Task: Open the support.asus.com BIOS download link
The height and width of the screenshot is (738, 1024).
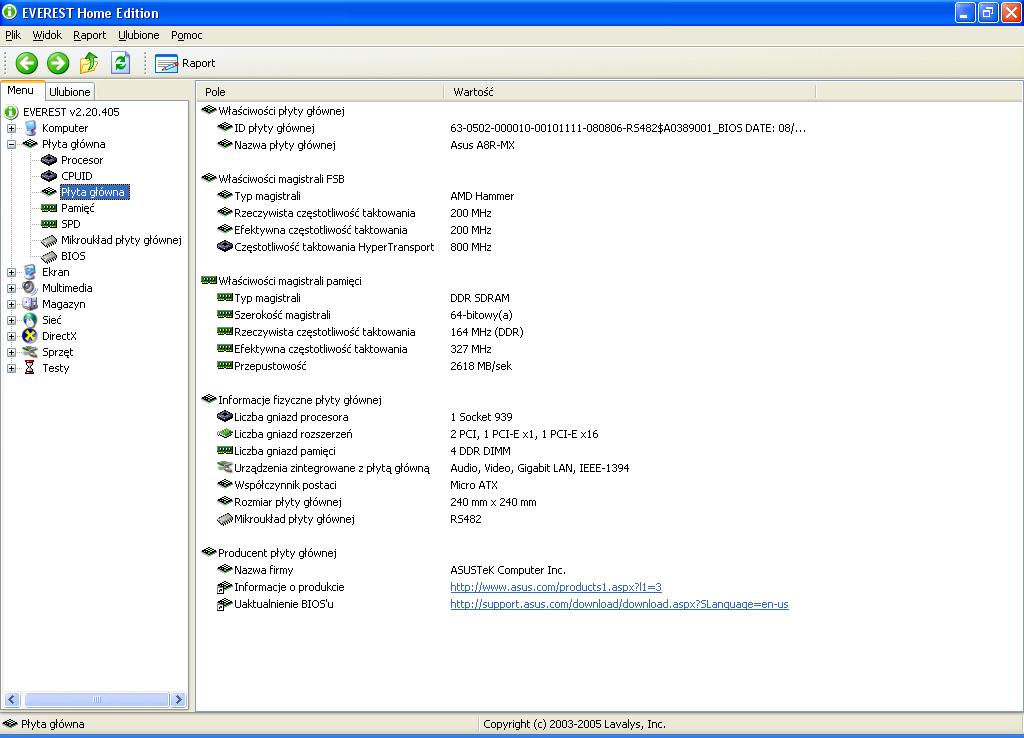Action: 619,604
